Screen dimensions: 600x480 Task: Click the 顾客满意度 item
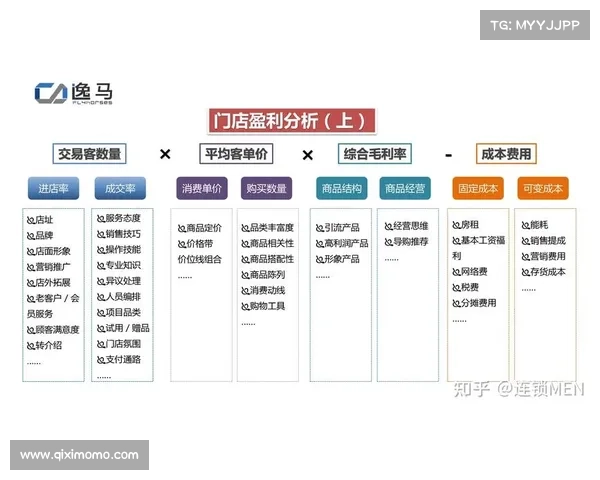53,330
